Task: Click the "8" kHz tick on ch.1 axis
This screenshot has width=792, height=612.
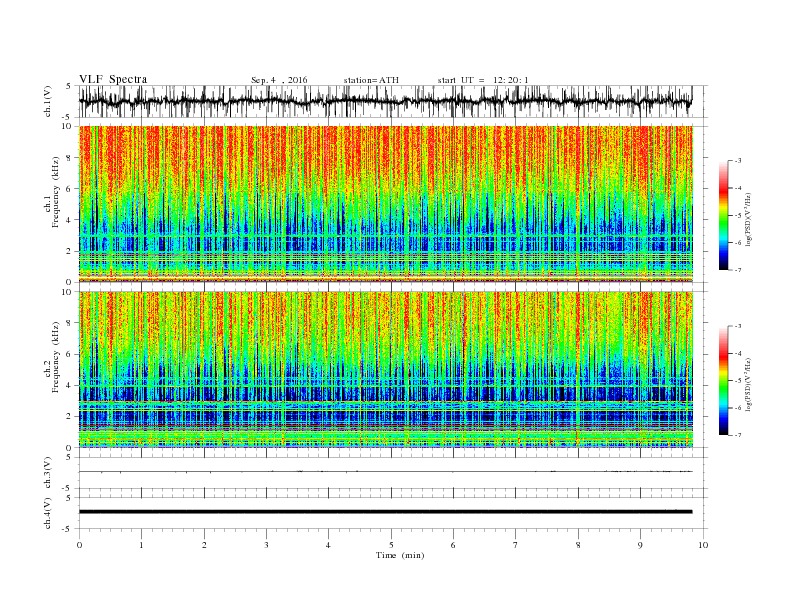Action: [70, 158]
